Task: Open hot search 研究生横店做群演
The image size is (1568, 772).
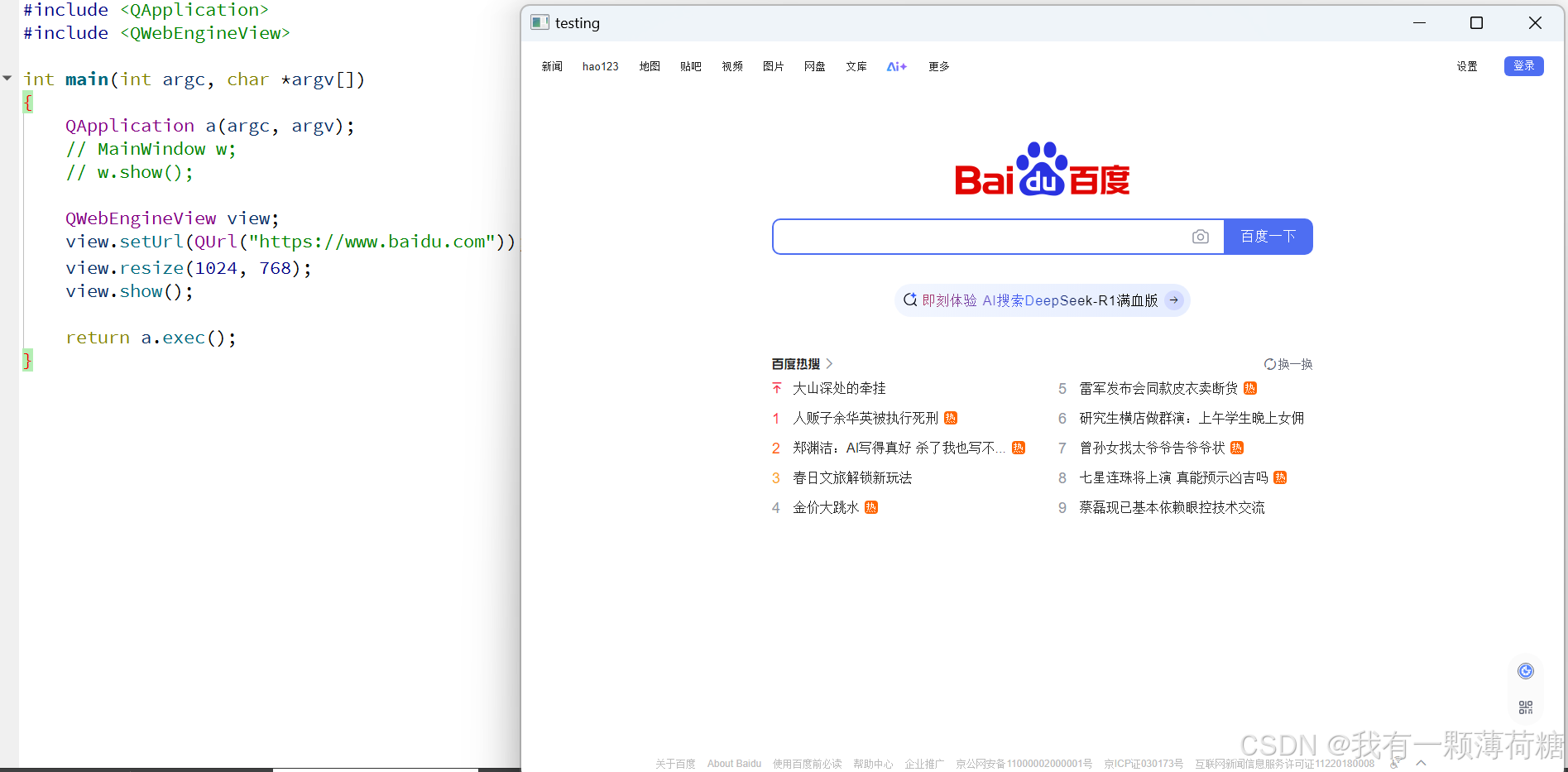Action: tap(1192, 418)
